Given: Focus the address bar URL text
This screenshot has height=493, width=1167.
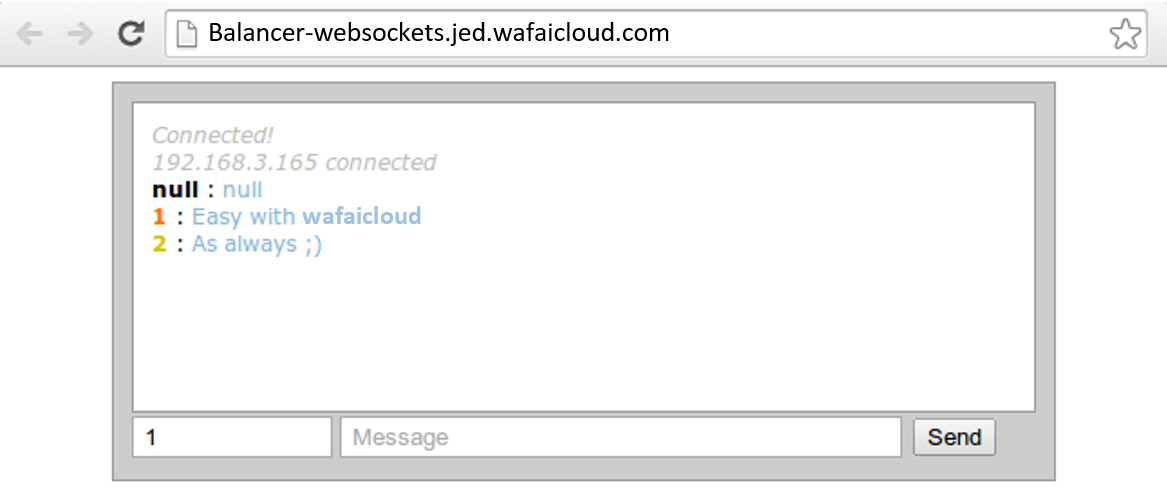Looking at the screenshot, I should coord(438,33).
